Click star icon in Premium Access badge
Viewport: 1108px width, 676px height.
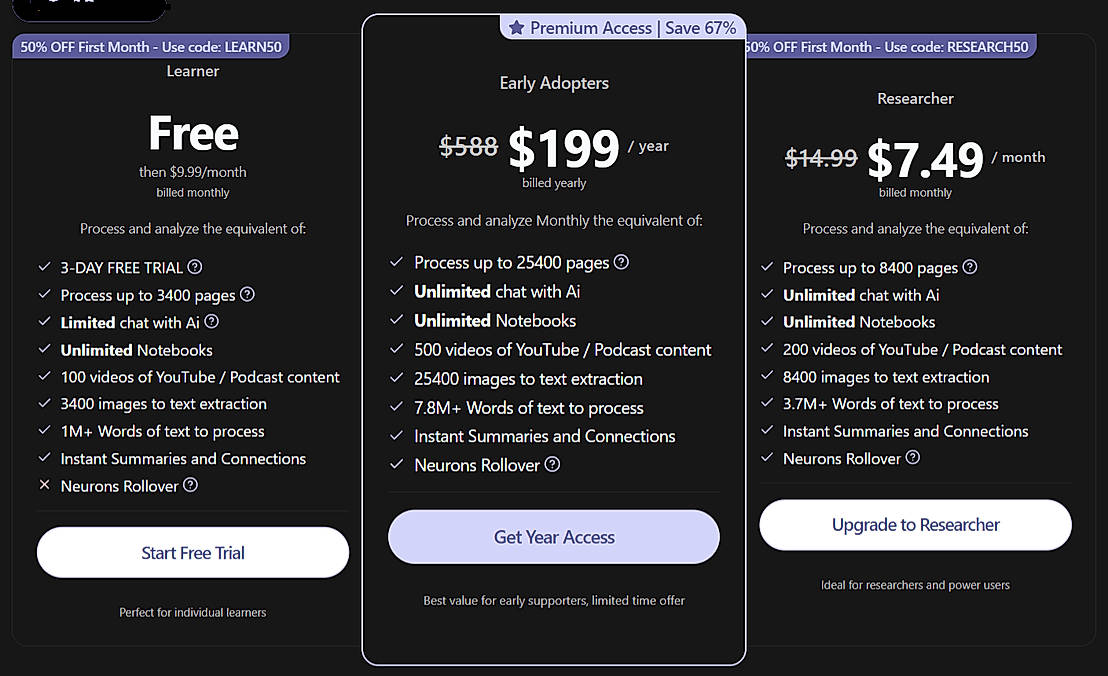coord(517,28)
